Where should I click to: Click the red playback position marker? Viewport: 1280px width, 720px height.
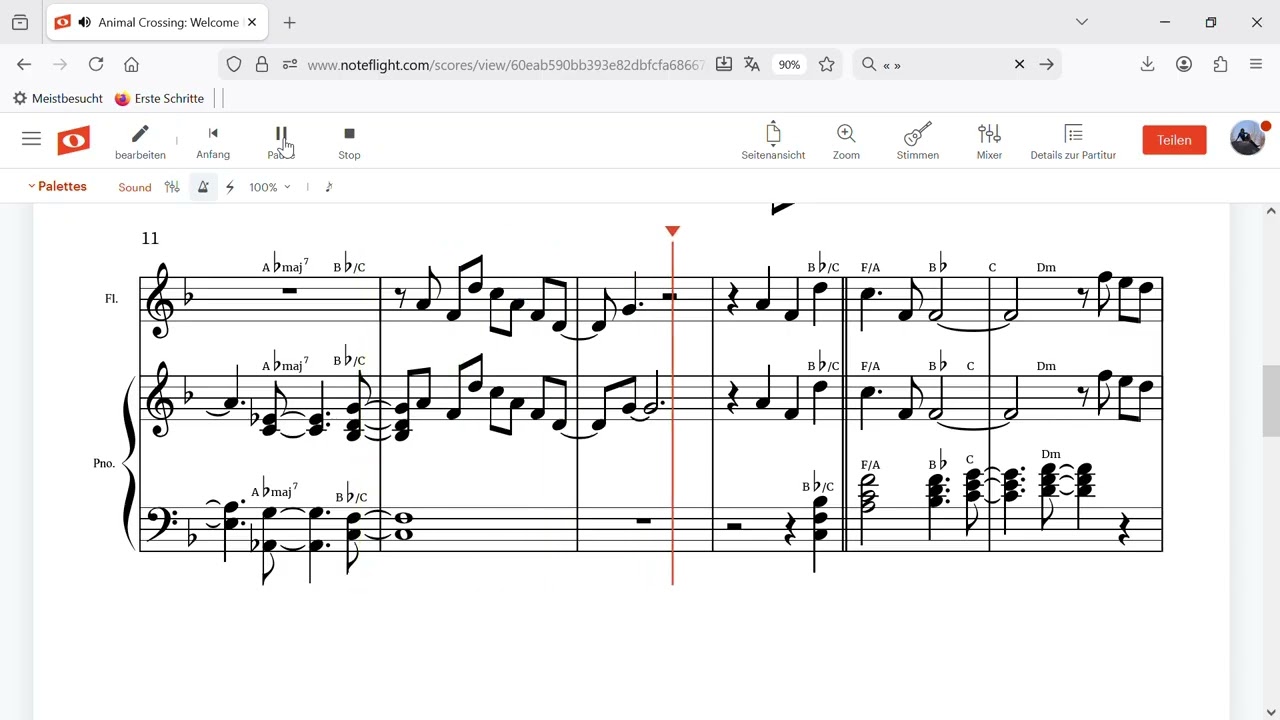pos(672,232)
